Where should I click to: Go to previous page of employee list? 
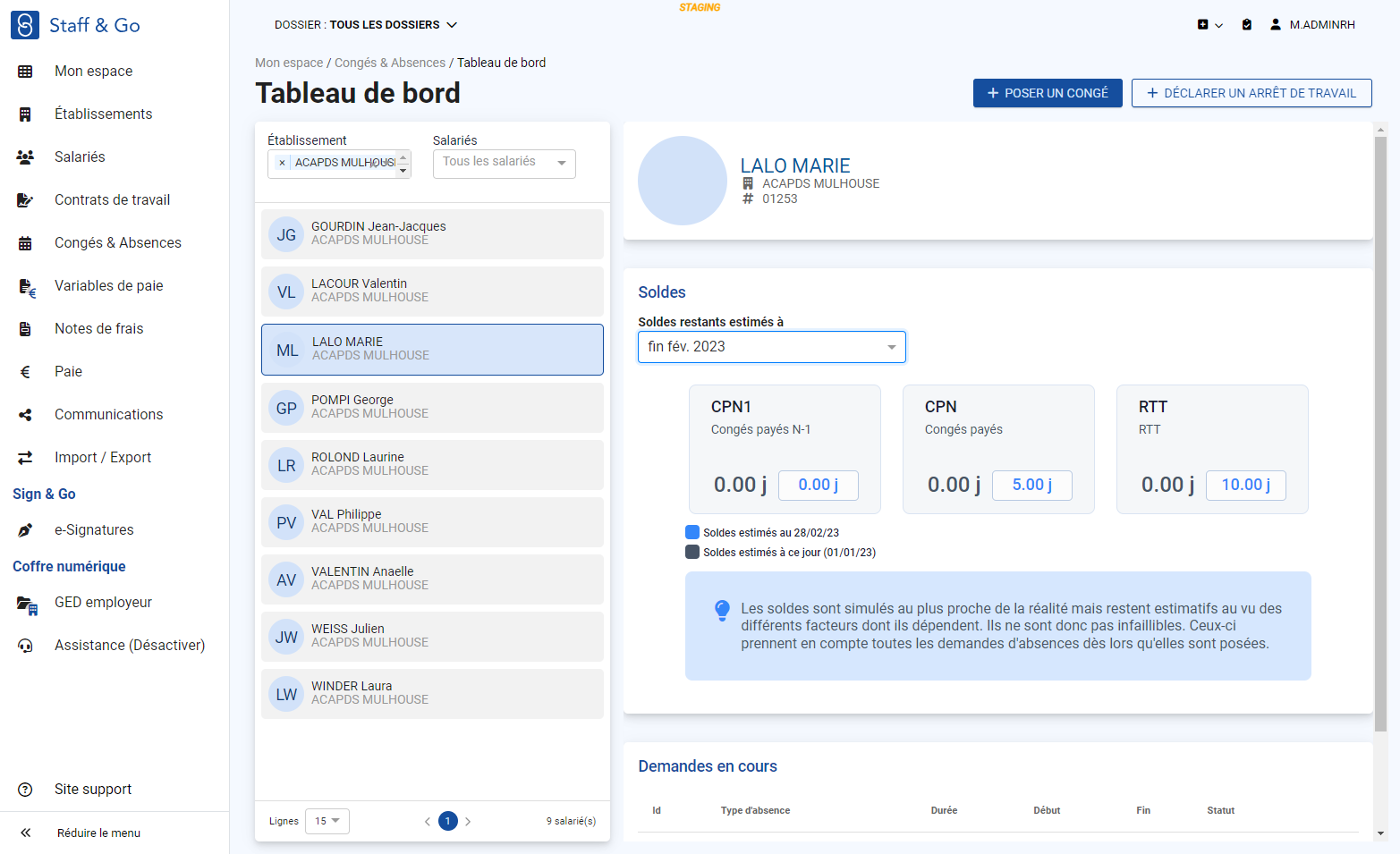428,821
